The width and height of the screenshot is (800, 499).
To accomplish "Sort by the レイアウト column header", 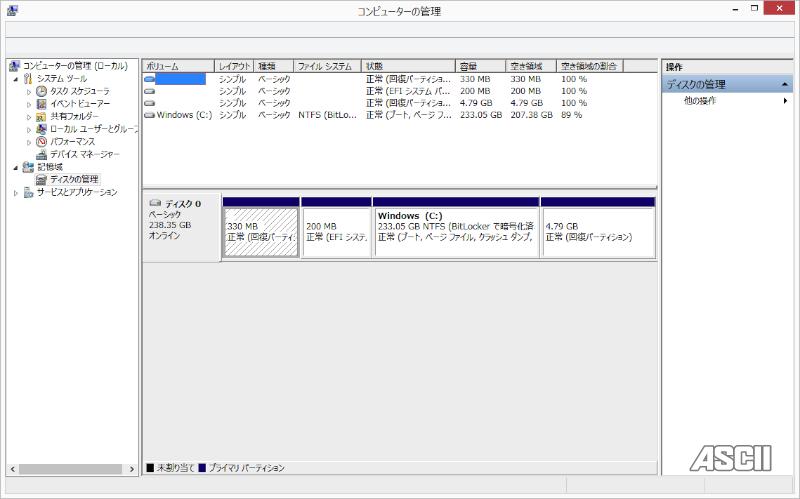I will (x=234, y=66).
